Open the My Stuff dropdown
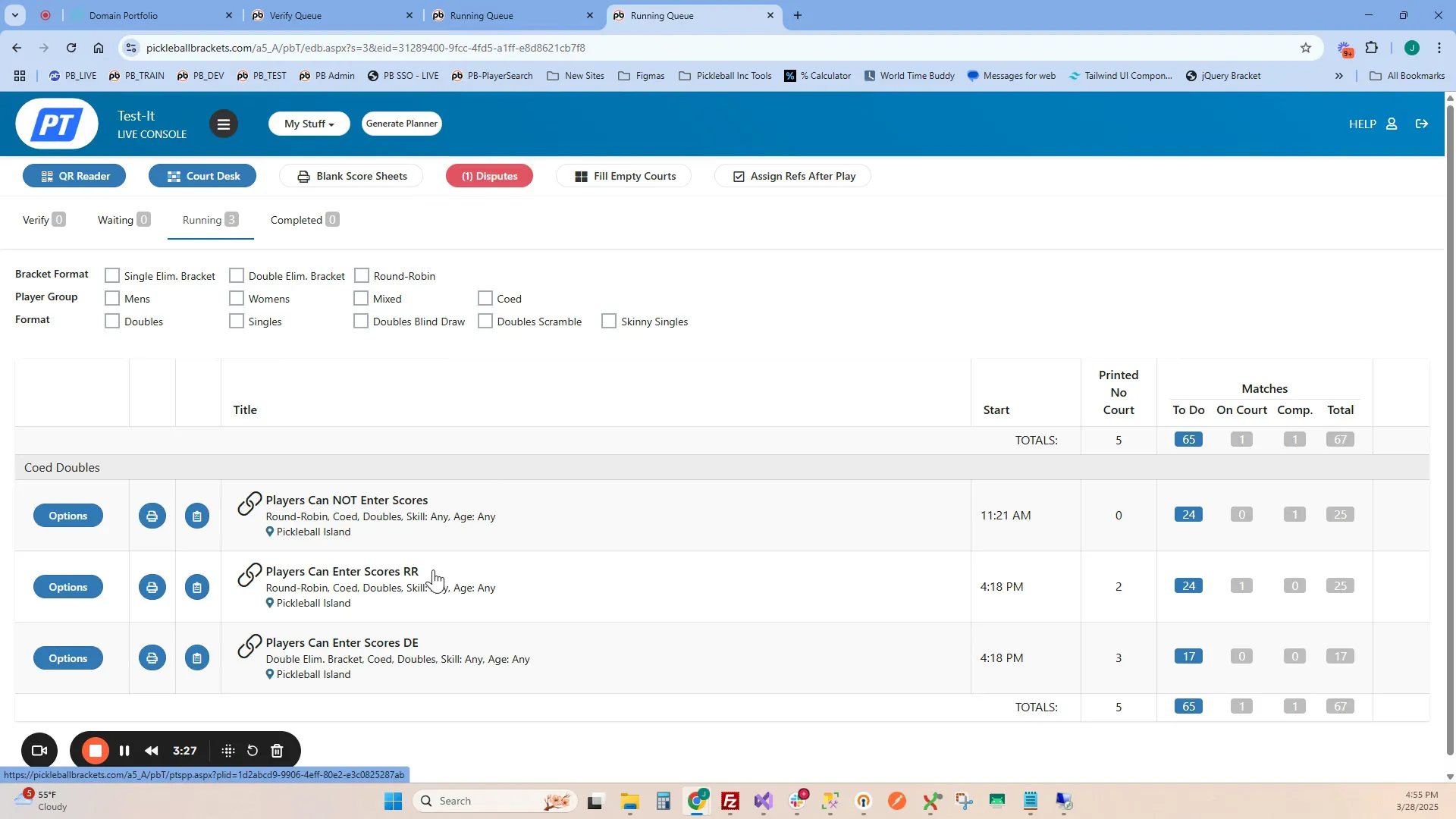The image size is (1456, 819). pyautogui.click(x=309, y=124)
